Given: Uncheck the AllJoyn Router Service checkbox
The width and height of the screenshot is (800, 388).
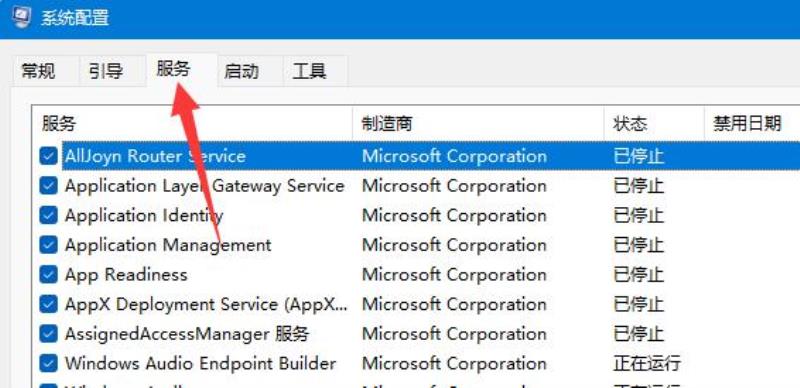Looking at the screenshot, I should coord(48,156).
